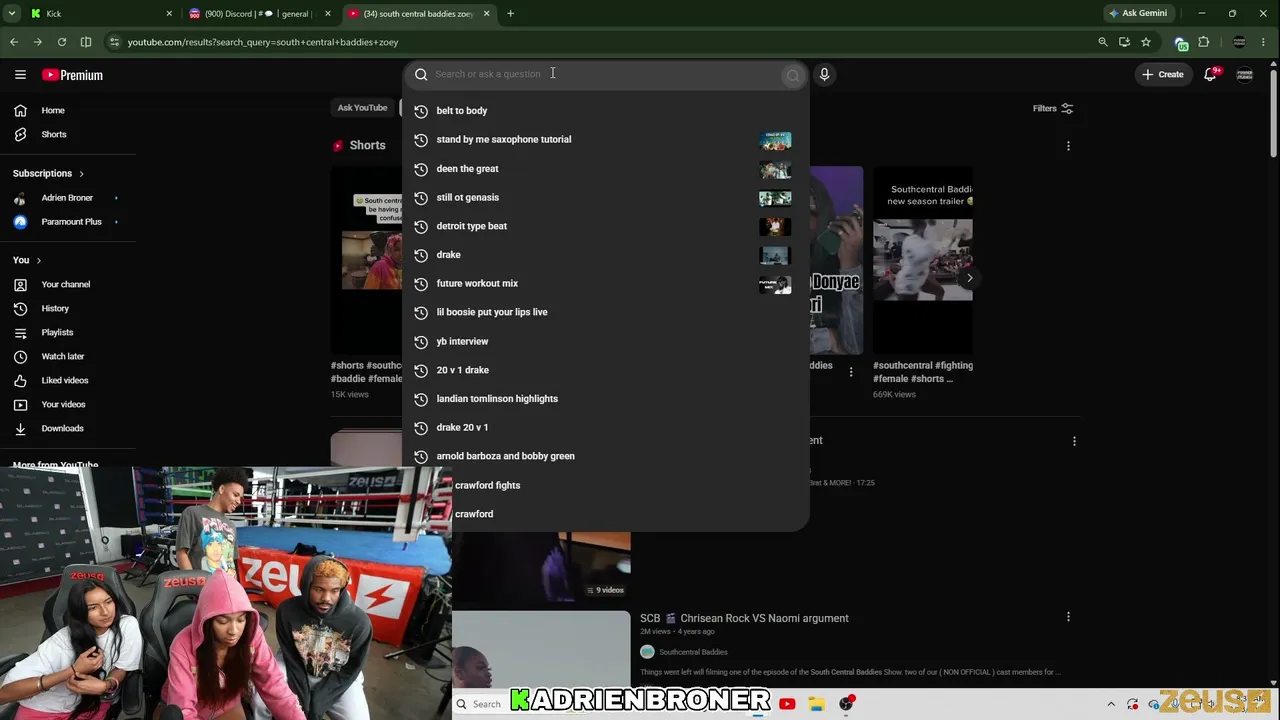Open OBS Studio from the taskbar
Viewport: 1280px width, 720px height.
[847, 704]
